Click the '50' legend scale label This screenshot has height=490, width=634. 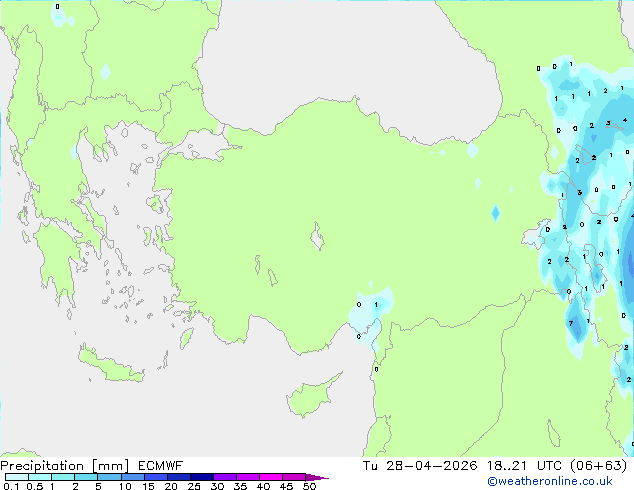coord(309,486)
